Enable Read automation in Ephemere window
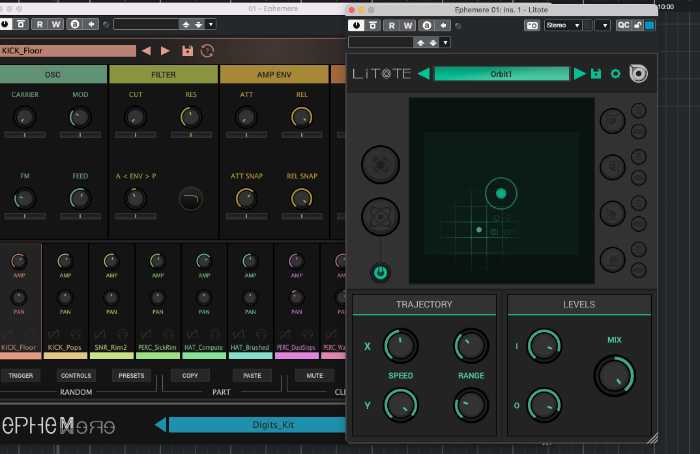 pyautogui.click(x=40, y=24)
